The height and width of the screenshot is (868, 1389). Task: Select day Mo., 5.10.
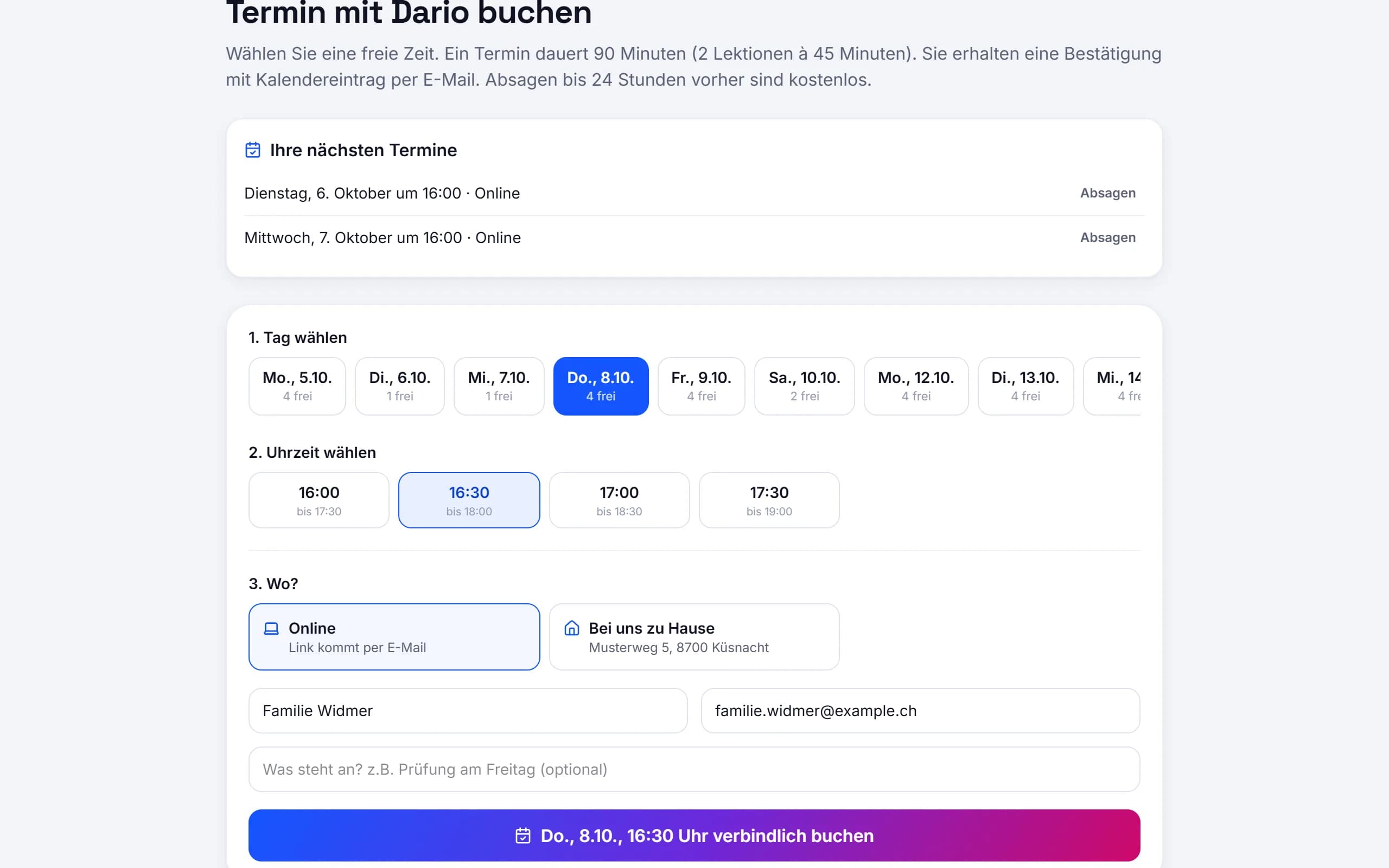(297, 386)
